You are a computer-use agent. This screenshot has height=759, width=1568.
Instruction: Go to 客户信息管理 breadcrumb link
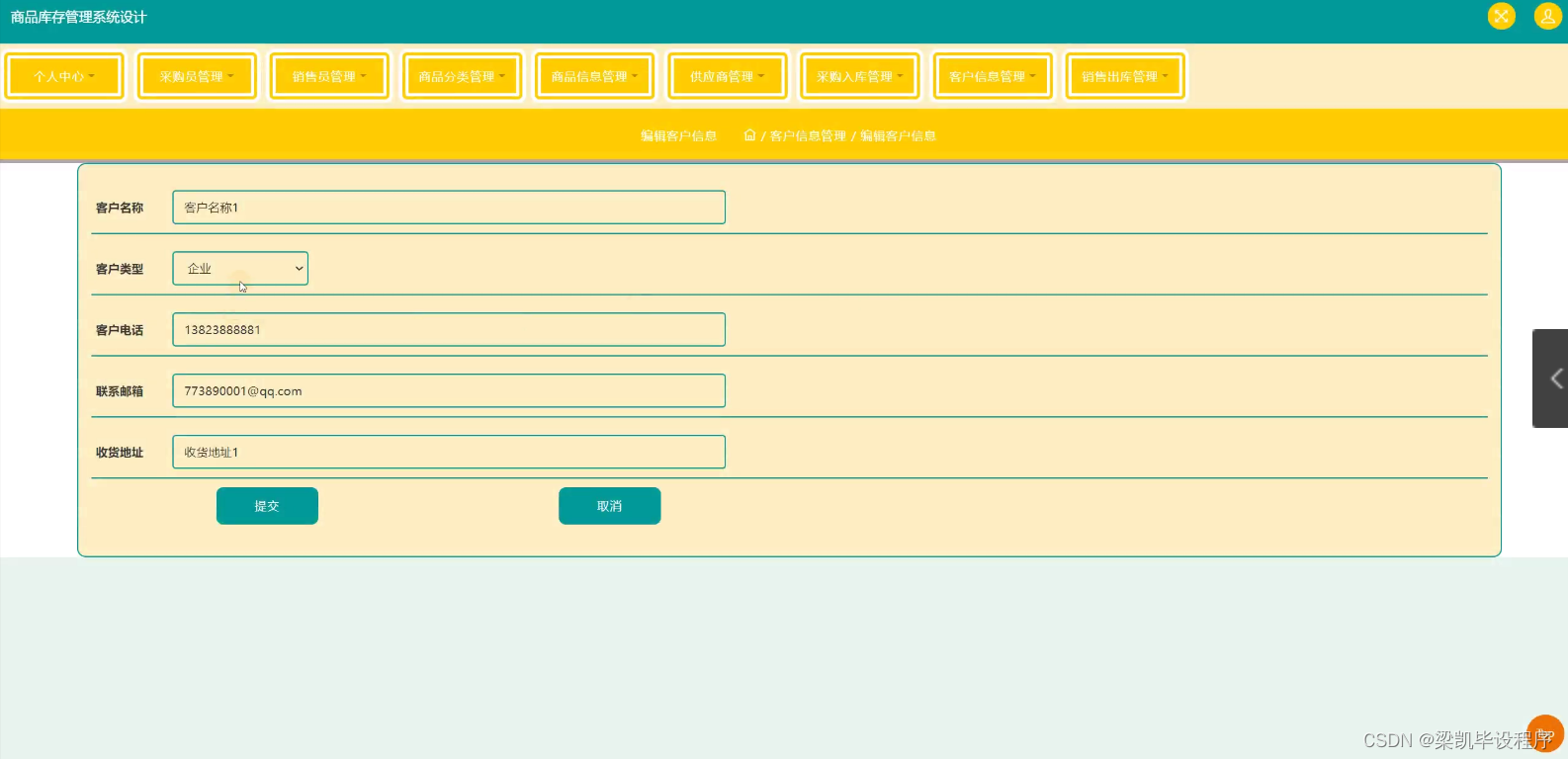pyautogui.click(x=808, y=136)
